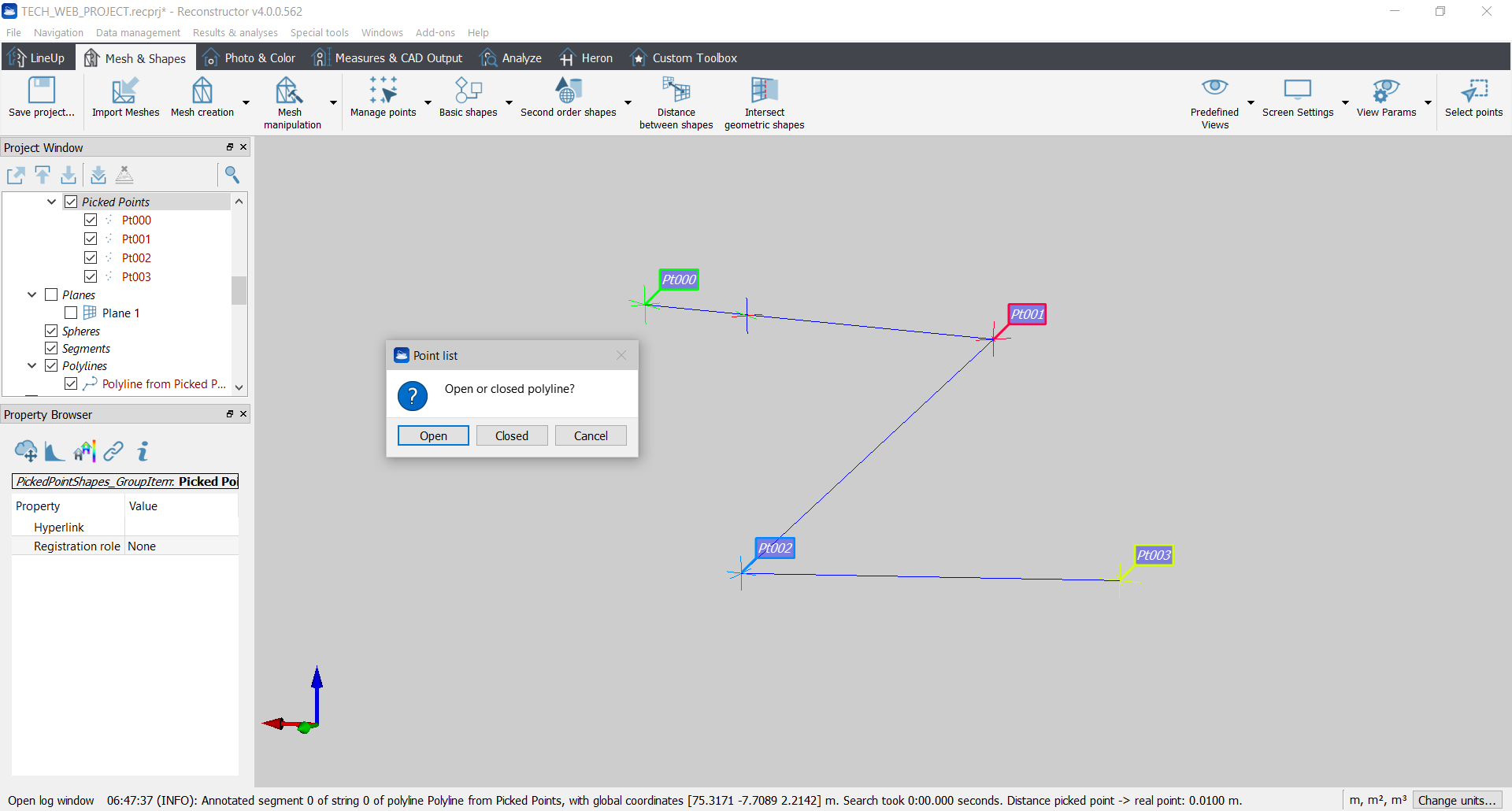The width and height of the screenshot is (1512, 811).
Task: Open the Data management menu
Action: [138, 32]
